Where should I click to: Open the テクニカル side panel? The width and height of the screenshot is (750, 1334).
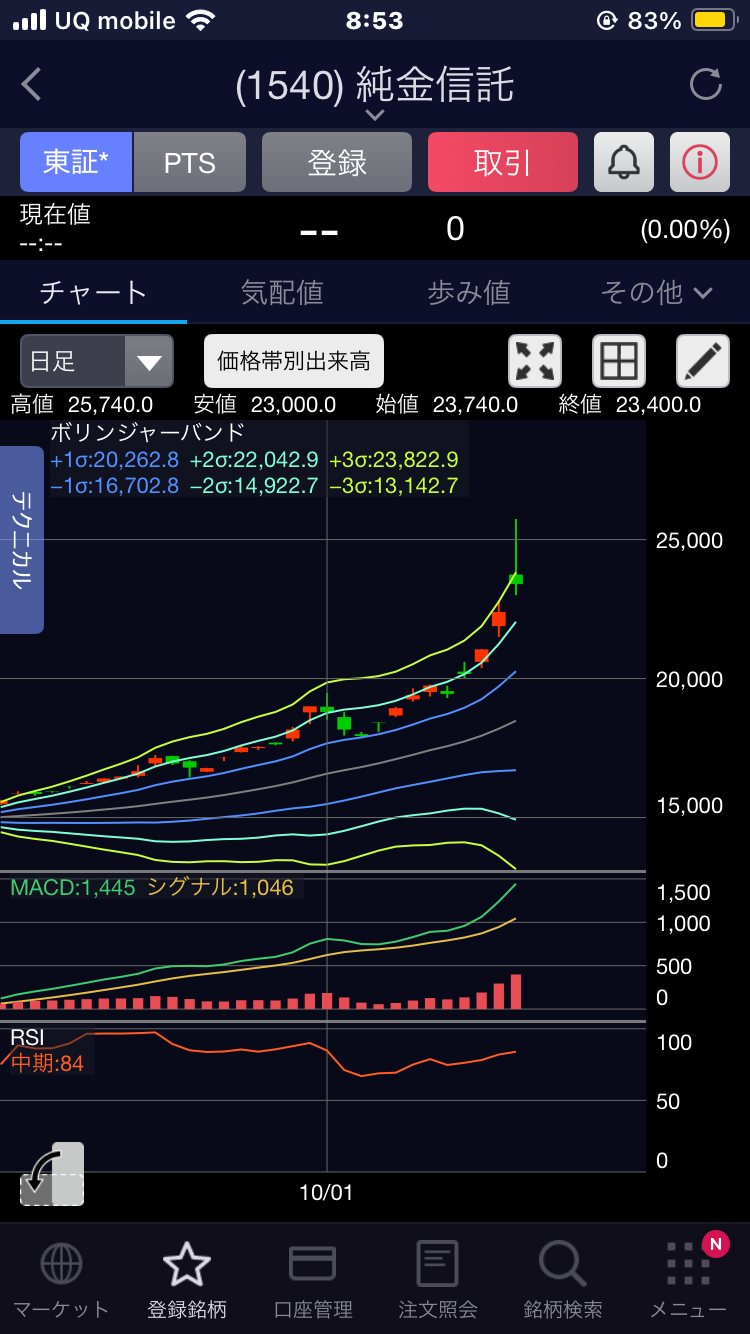coord(21,540)
